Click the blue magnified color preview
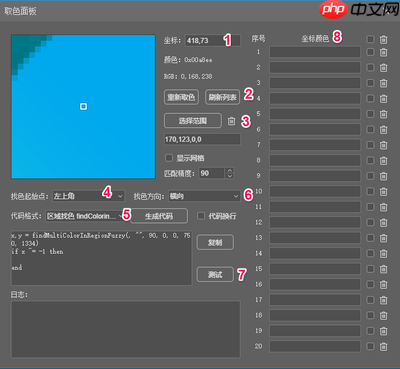 [83, 107]
